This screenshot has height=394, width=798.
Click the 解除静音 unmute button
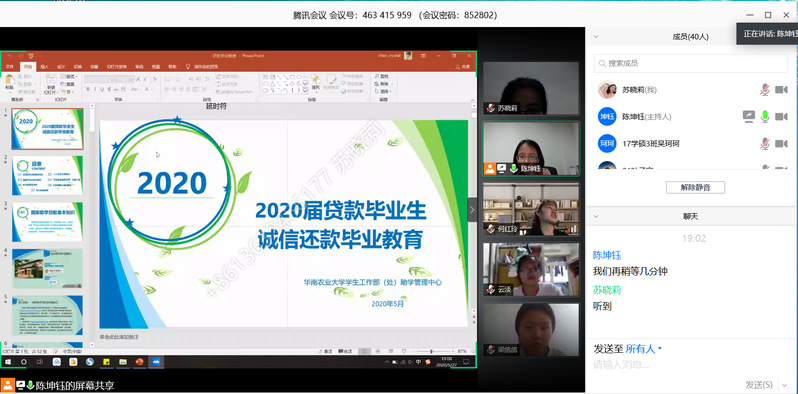coord(695,187)
